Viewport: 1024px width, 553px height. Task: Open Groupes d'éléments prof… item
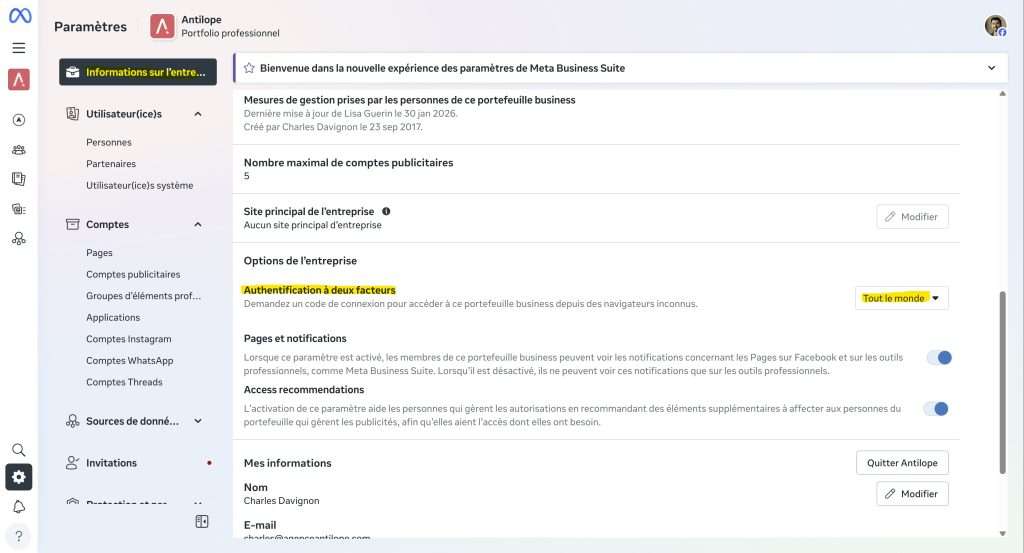pos(144,296)
